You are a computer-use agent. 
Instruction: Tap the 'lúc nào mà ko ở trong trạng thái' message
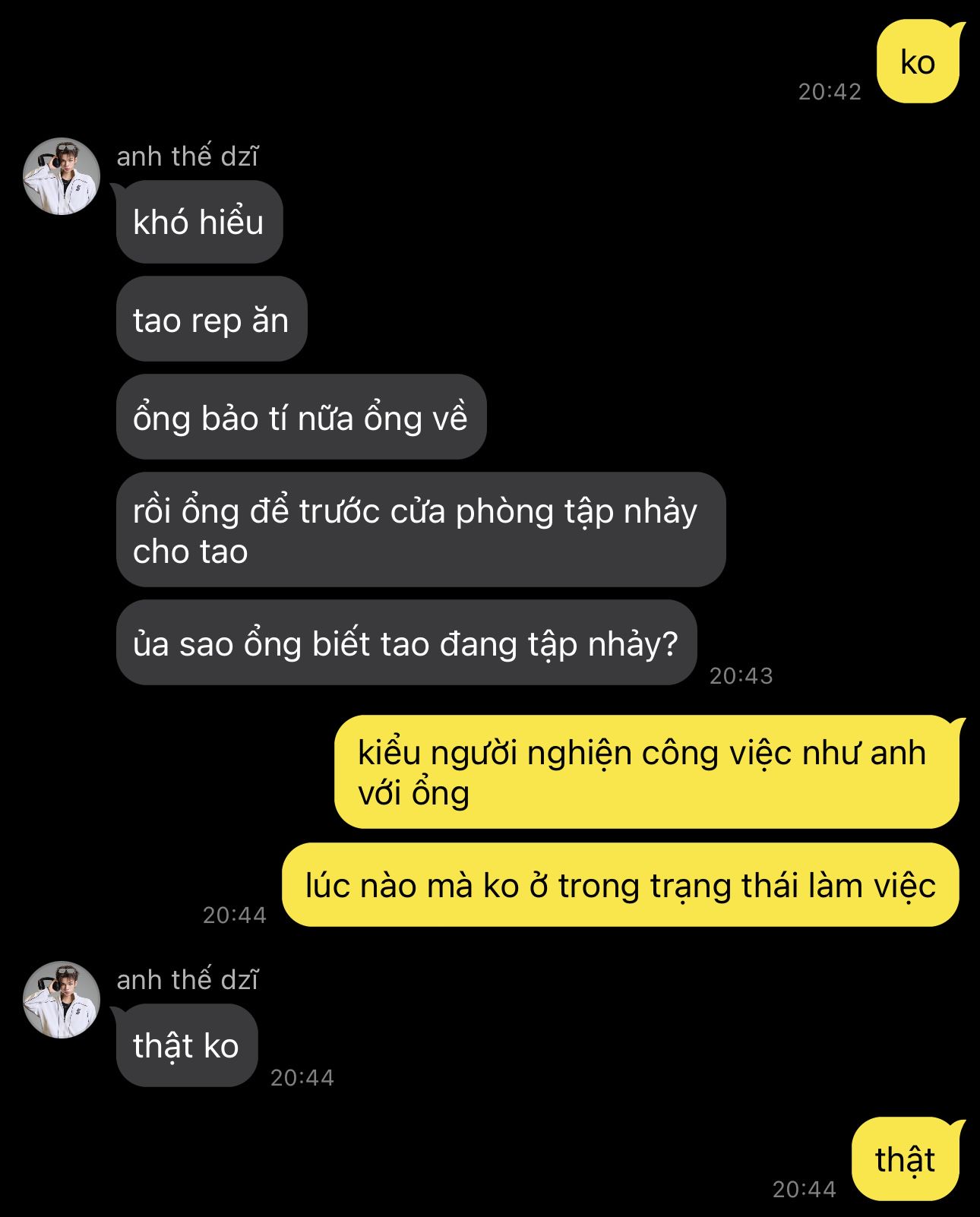[x=621, y=885]
